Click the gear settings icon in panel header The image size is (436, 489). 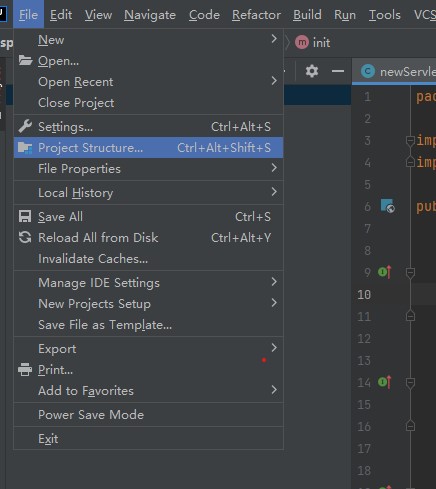(x=312, y=71)
